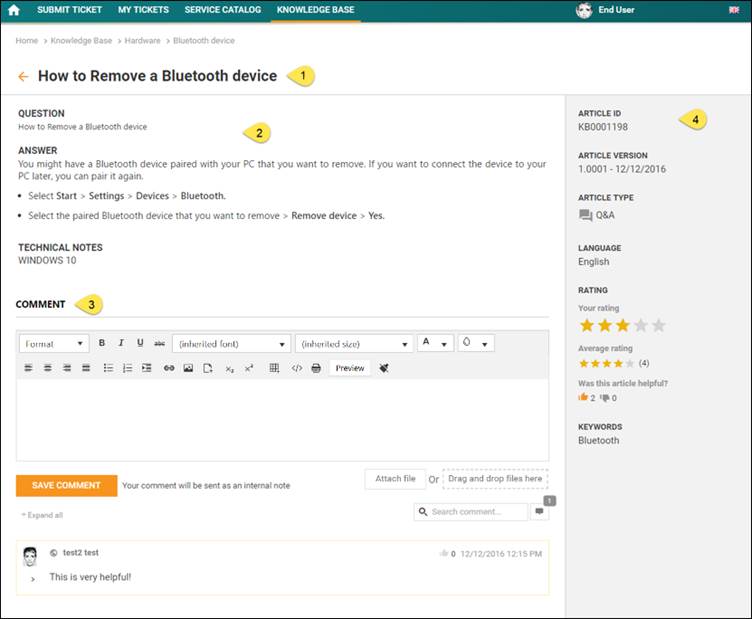
Task: Click the Home icon in the top bar
Action: pyautogui.click(x=14, y=10)
